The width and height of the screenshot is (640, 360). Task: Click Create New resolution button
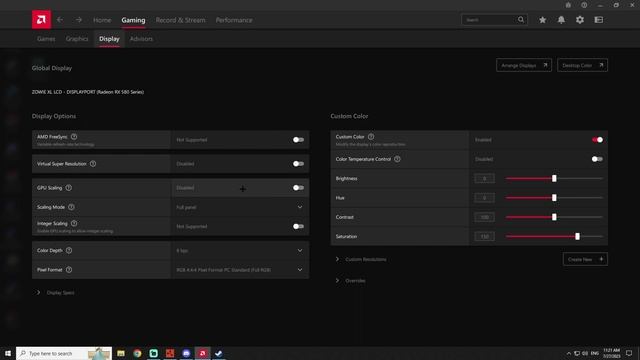[x=585, y=259]
